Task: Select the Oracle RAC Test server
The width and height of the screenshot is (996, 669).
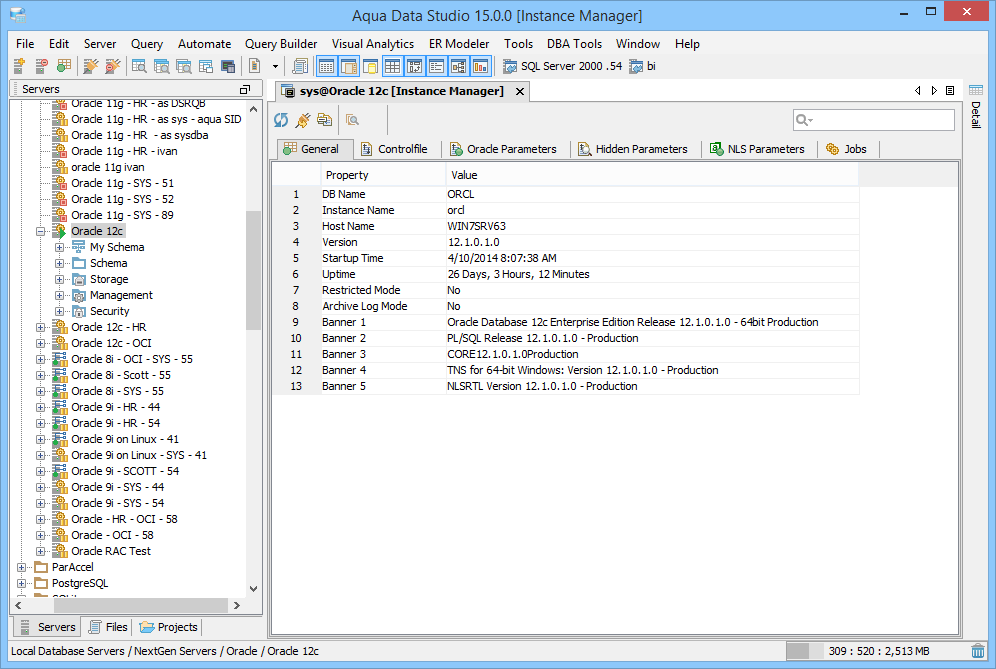Action: [111, 551]
